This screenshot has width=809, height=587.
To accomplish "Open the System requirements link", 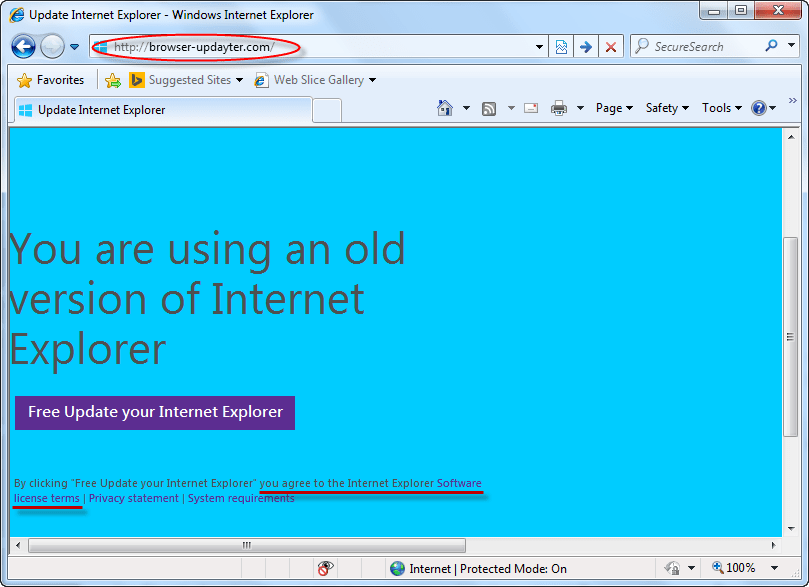I will click(x=241, y=498).
